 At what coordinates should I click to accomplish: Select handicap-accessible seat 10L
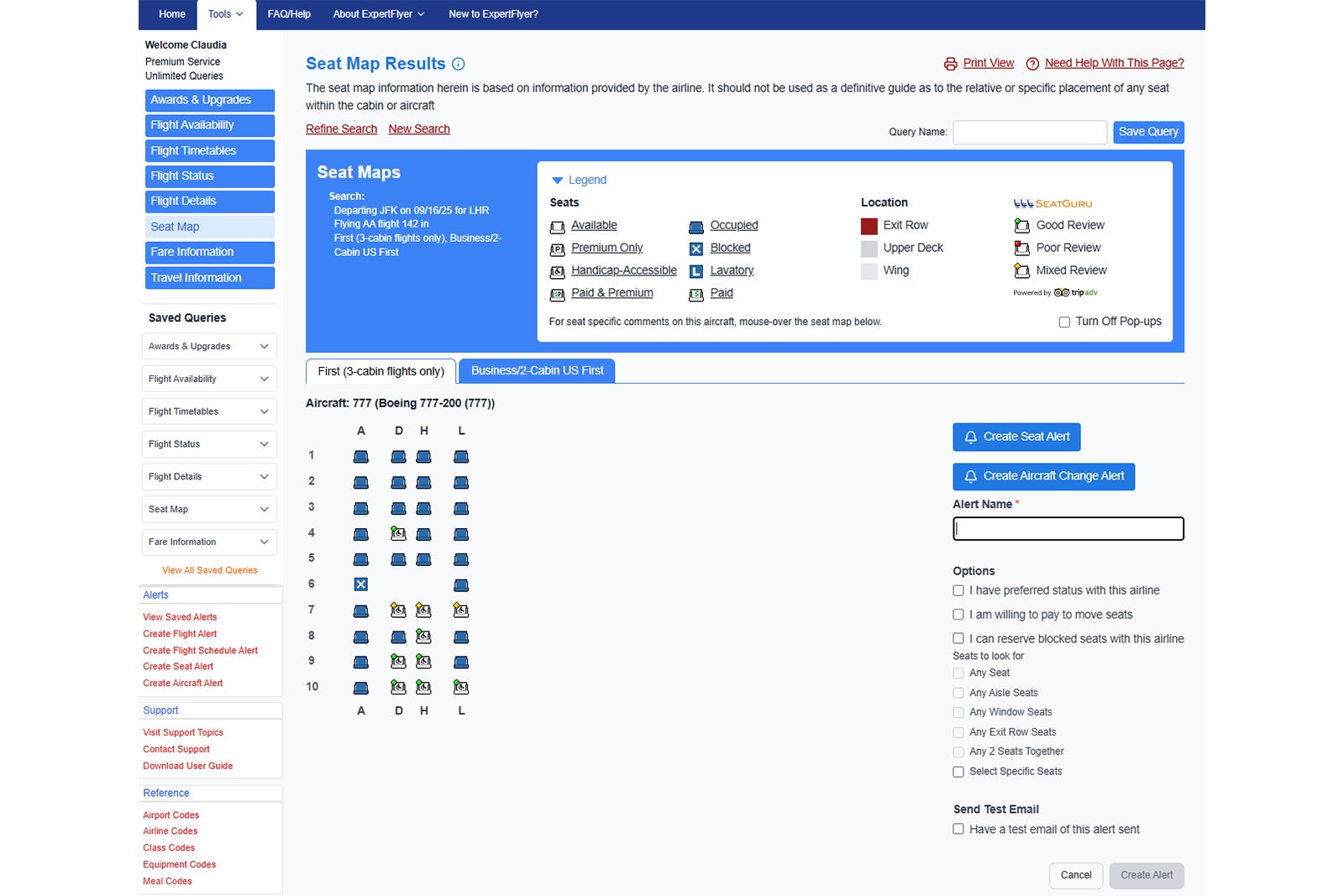click(461, 687)
